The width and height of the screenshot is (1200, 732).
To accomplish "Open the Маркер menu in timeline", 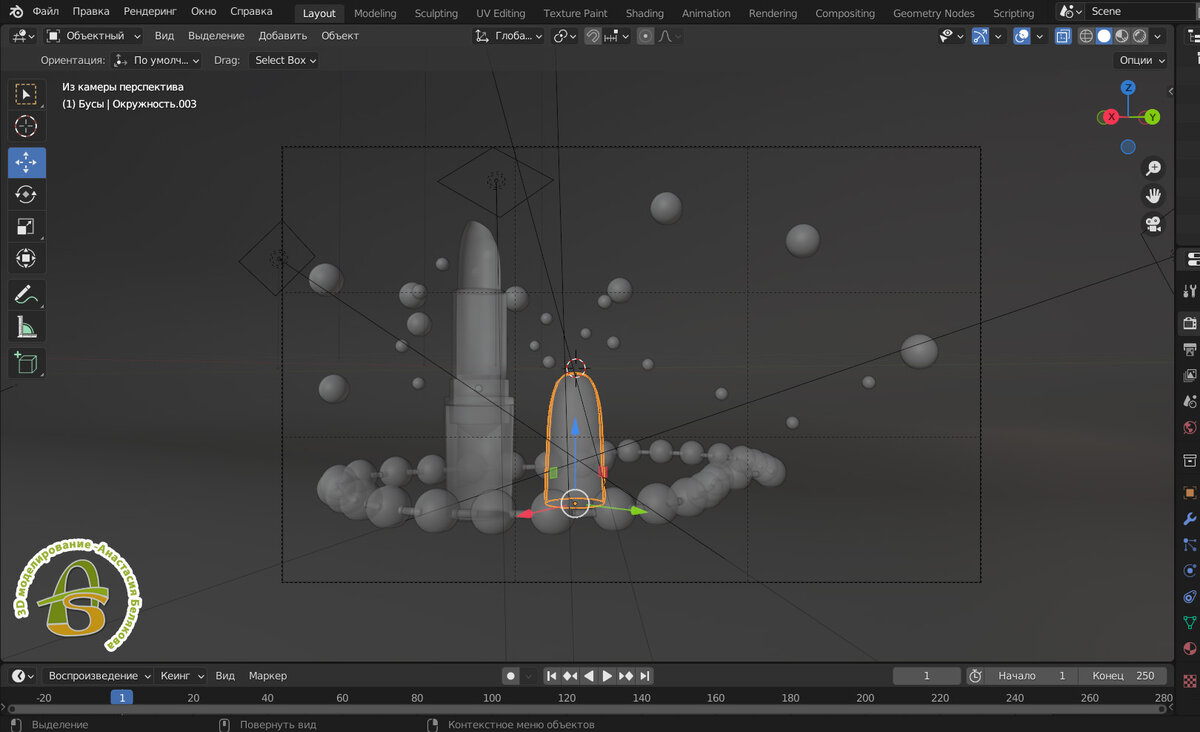I will pyautogui.click(x=268, y=676).
